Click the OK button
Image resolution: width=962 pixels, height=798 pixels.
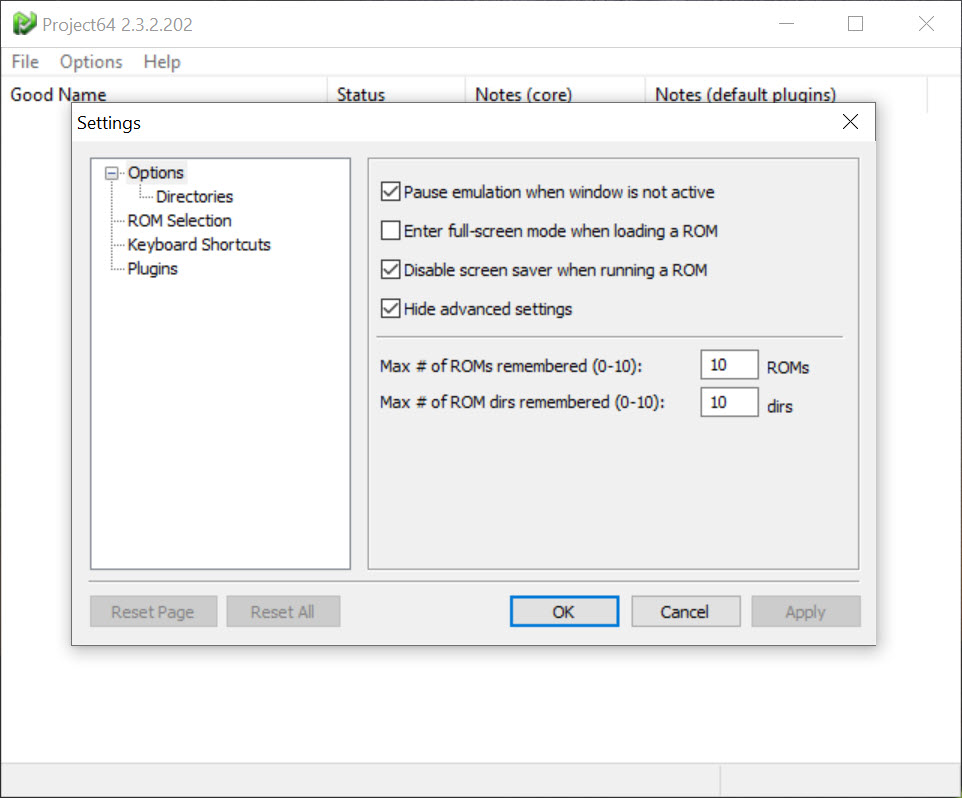point(564,612)
